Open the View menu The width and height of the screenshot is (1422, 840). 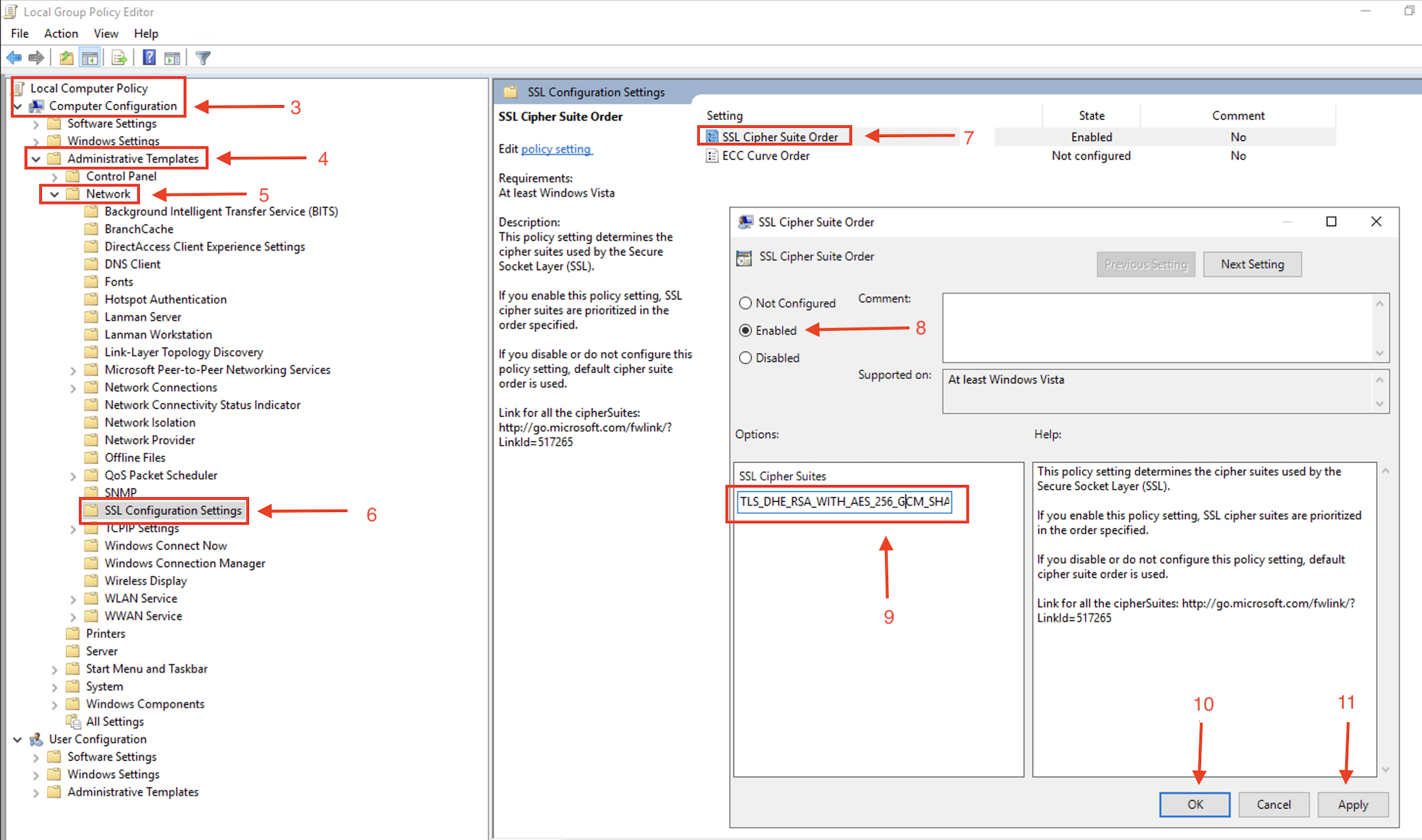tap(106, 33)
